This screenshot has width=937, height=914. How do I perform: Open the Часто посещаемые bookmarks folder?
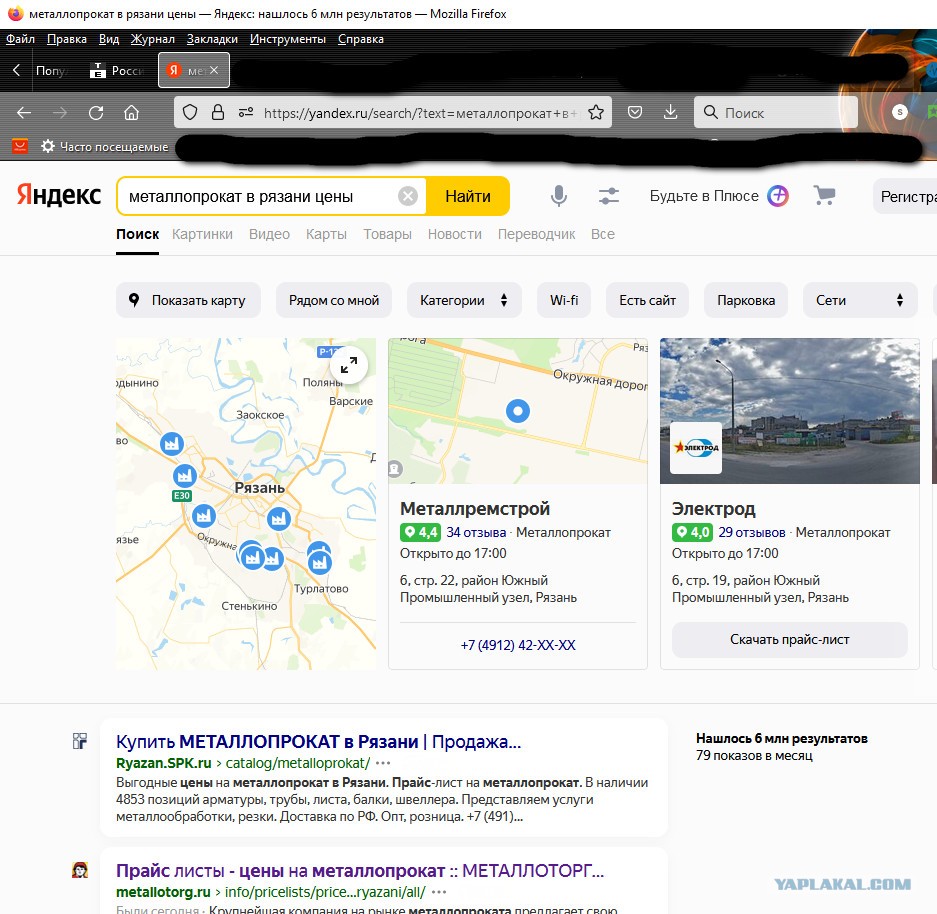[105, 146]
